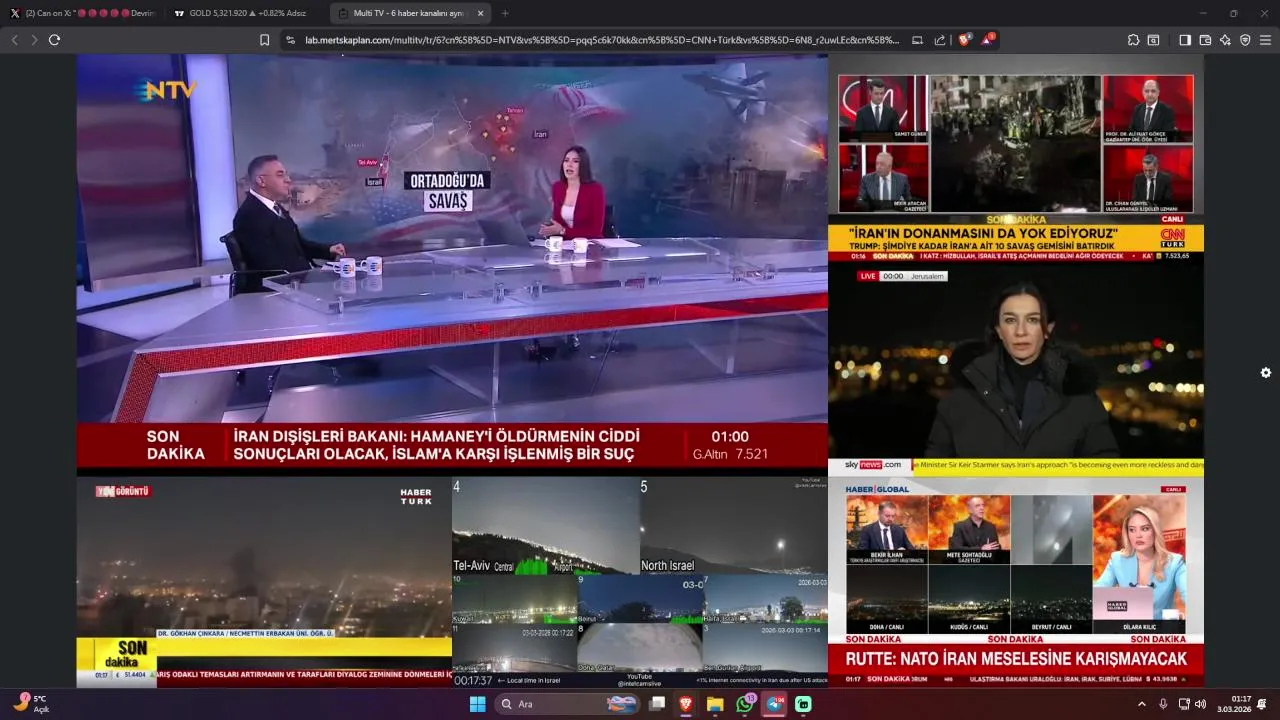Open the Brave wallet icon
1280x720 pixels.
pyautogui.click(x=1205, y=40)
